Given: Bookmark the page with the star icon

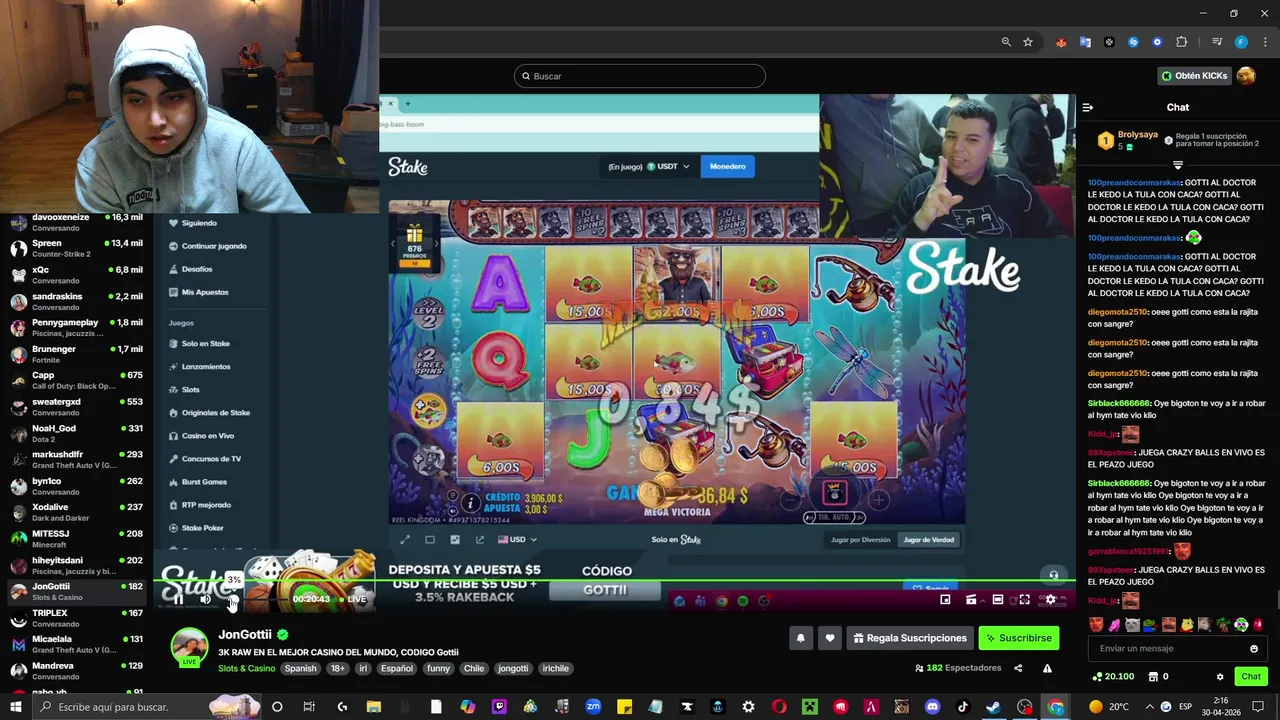Looking at the screenshot, I should tap(1027, 42).
